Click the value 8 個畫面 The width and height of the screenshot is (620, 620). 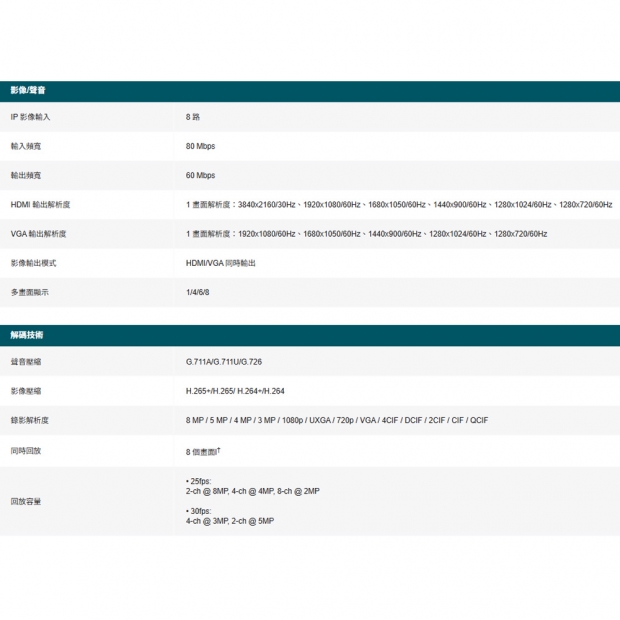click(x=203, y=452)
